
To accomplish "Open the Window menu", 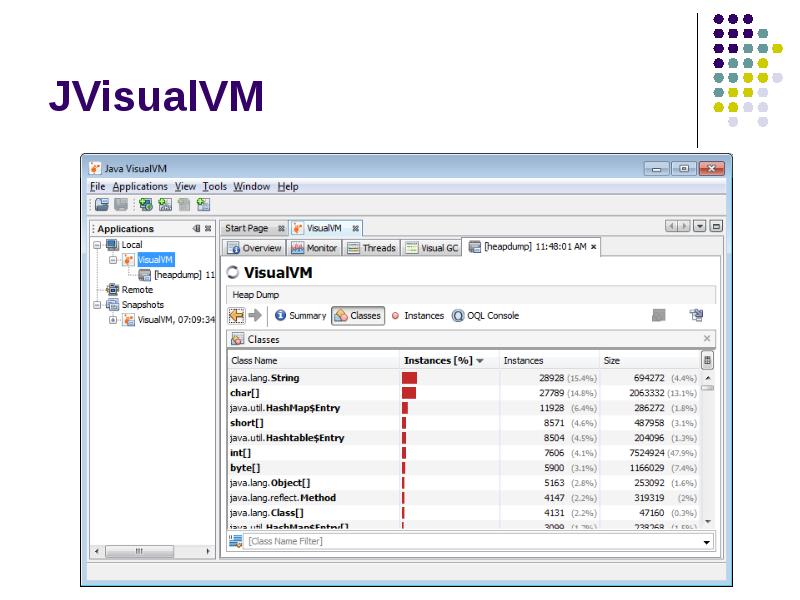I will coord(252,186).
